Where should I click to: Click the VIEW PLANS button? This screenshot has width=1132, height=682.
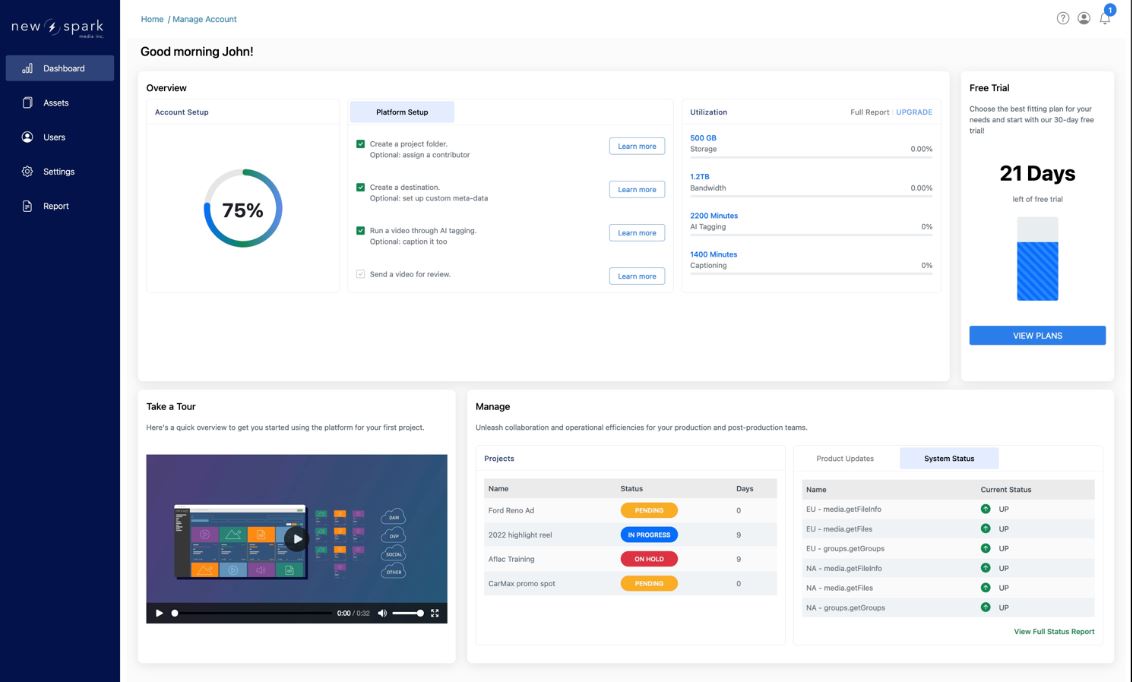(1037, 335)
